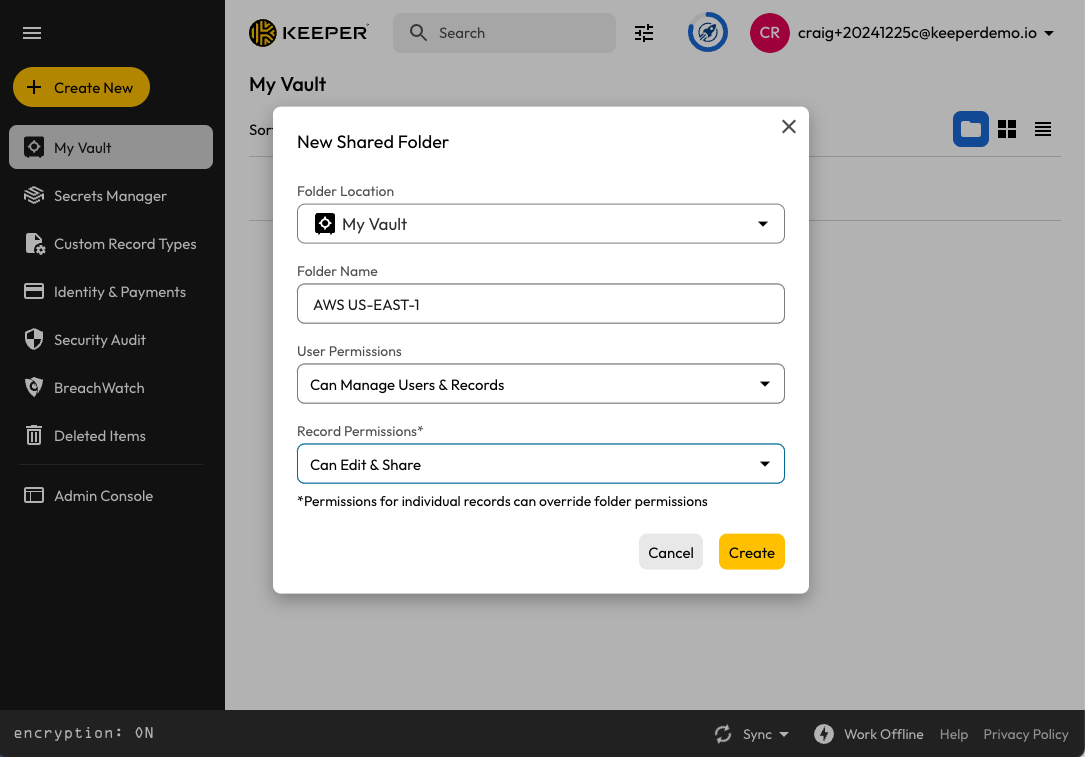
Task: Click the Keeper logo
Action: 308,33
